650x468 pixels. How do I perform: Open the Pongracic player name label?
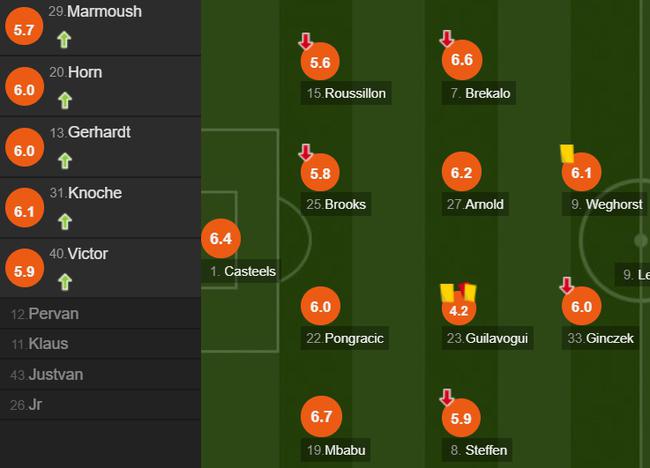click(x=345, y=338)
